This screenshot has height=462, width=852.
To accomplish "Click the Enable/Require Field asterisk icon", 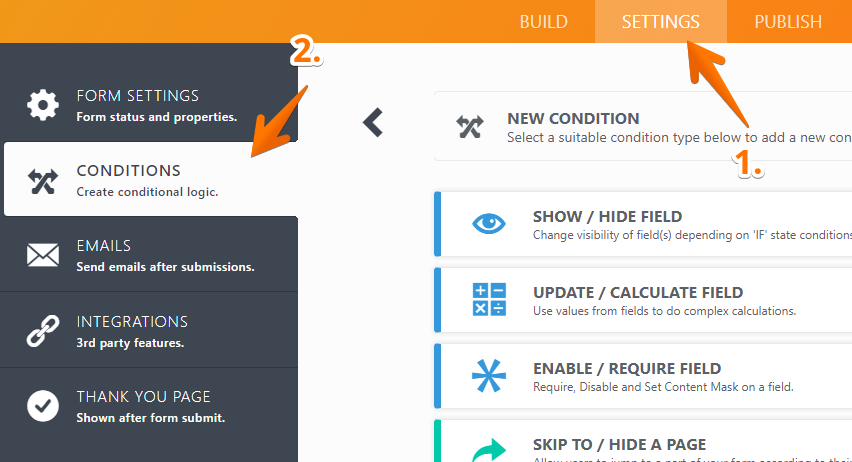I will 489,376.
